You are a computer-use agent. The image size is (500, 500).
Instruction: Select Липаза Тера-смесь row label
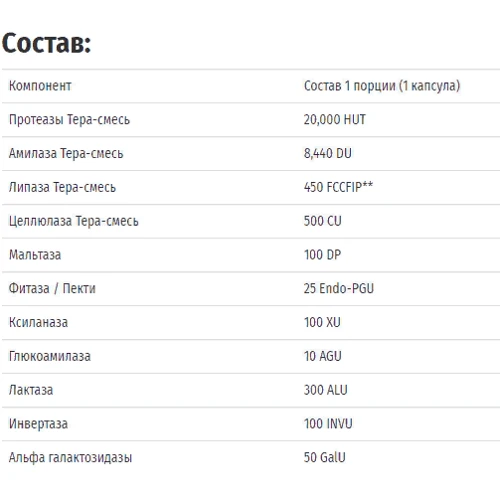(62, 187)
